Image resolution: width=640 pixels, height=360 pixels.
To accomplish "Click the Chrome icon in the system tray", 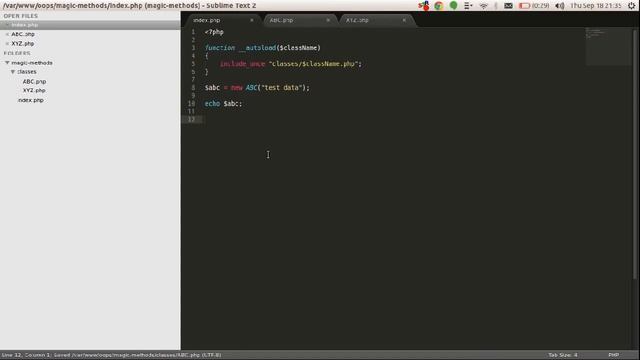I will pyautogui.click(x=439, y=6).
